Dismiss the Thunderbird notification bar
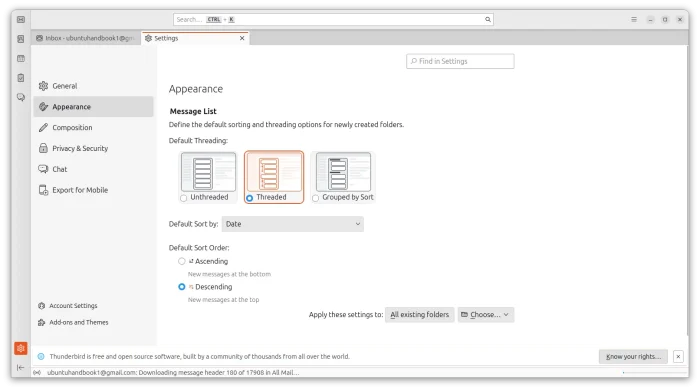Screen dimensions: 700x390 (678, 357)
